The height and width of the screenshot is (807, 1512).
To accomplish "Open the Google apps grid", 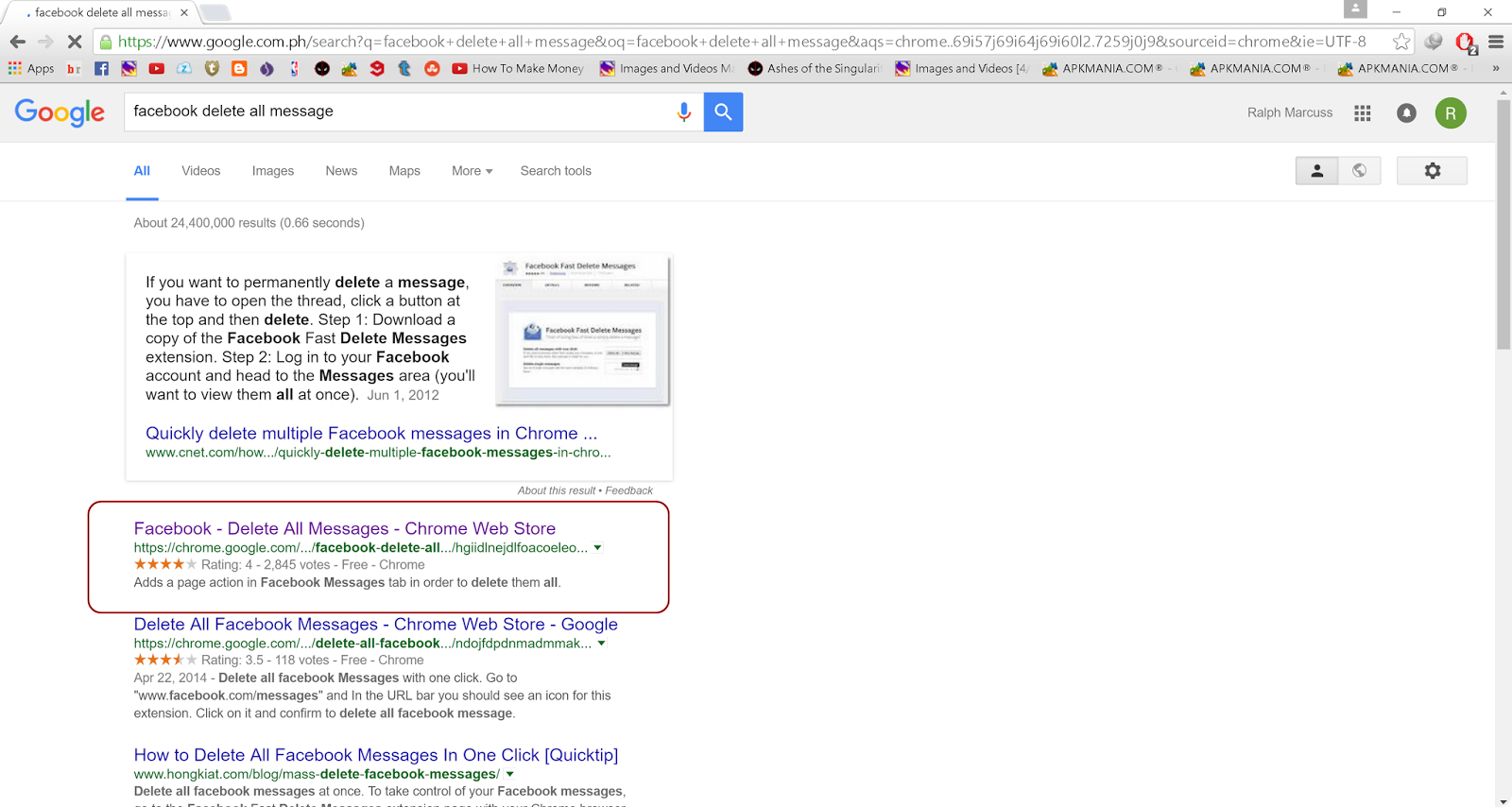I will coord(1362,112).
